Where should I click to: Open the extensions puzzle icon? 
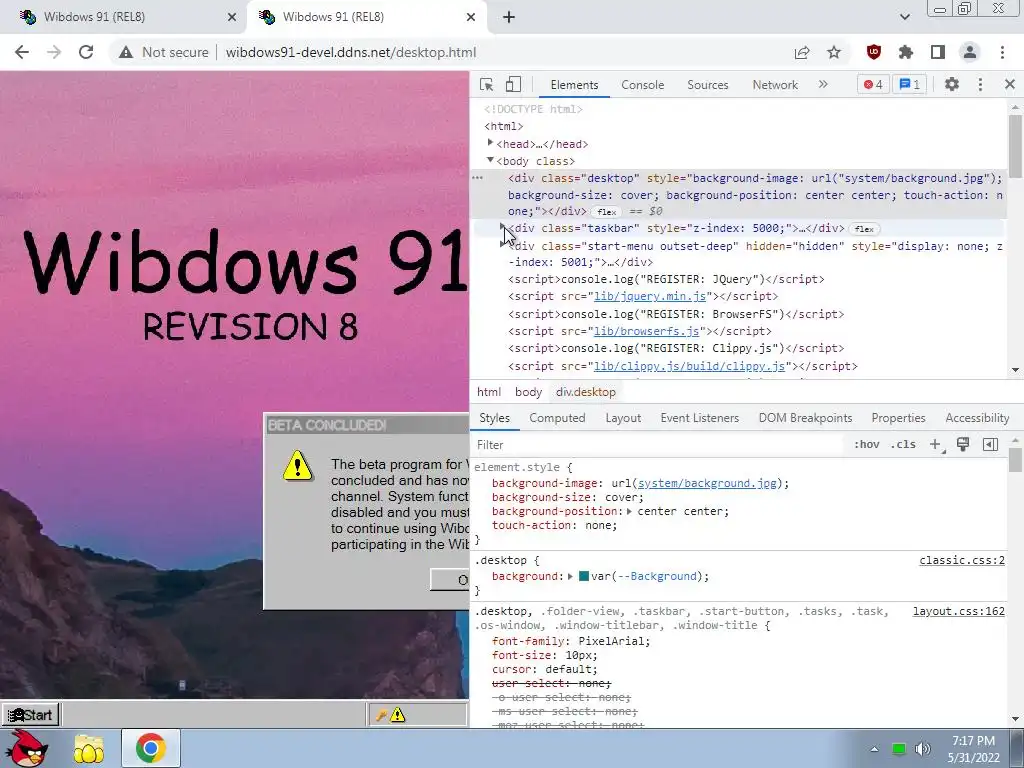click(x=906, y=52)
